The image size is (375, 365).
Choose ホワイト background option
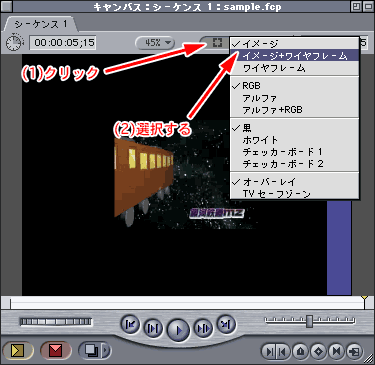click(x=294, y=140)
